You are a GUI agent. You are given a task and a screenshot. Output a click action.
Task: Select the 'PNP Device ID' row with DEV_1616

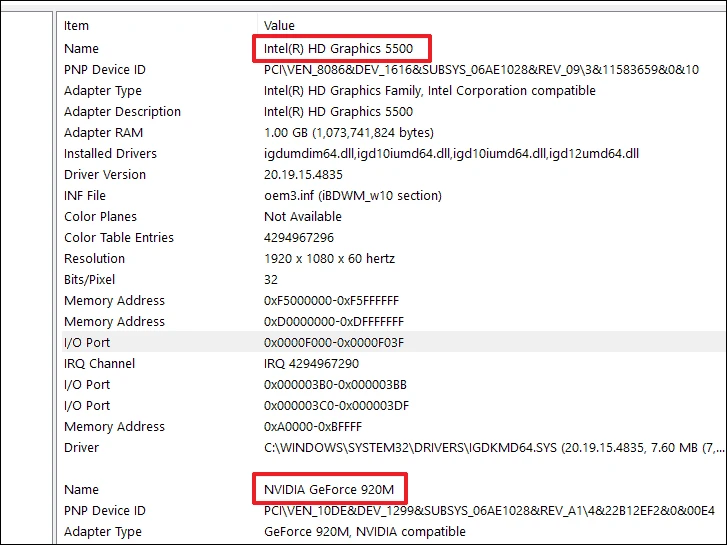[x=393, y=70]
